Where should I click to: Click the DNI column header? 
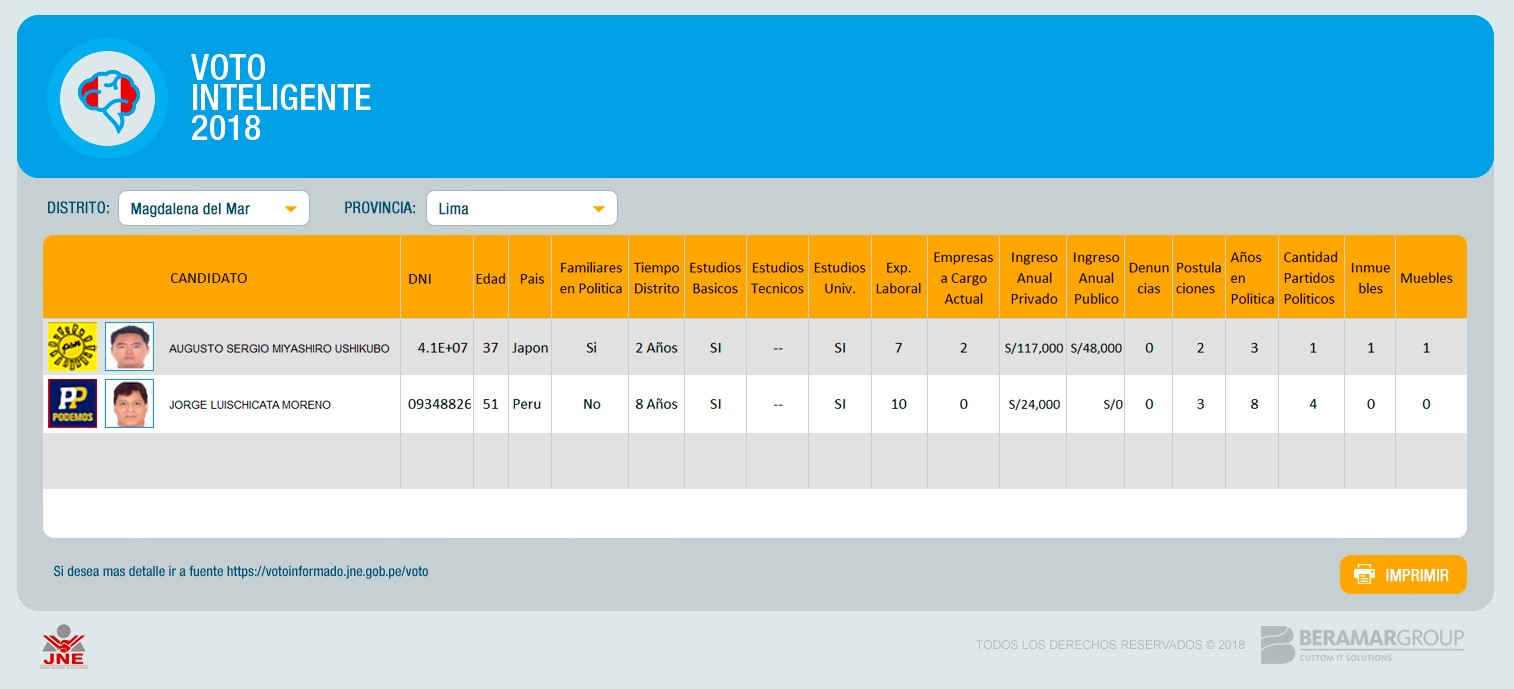[x=420, y=278]
